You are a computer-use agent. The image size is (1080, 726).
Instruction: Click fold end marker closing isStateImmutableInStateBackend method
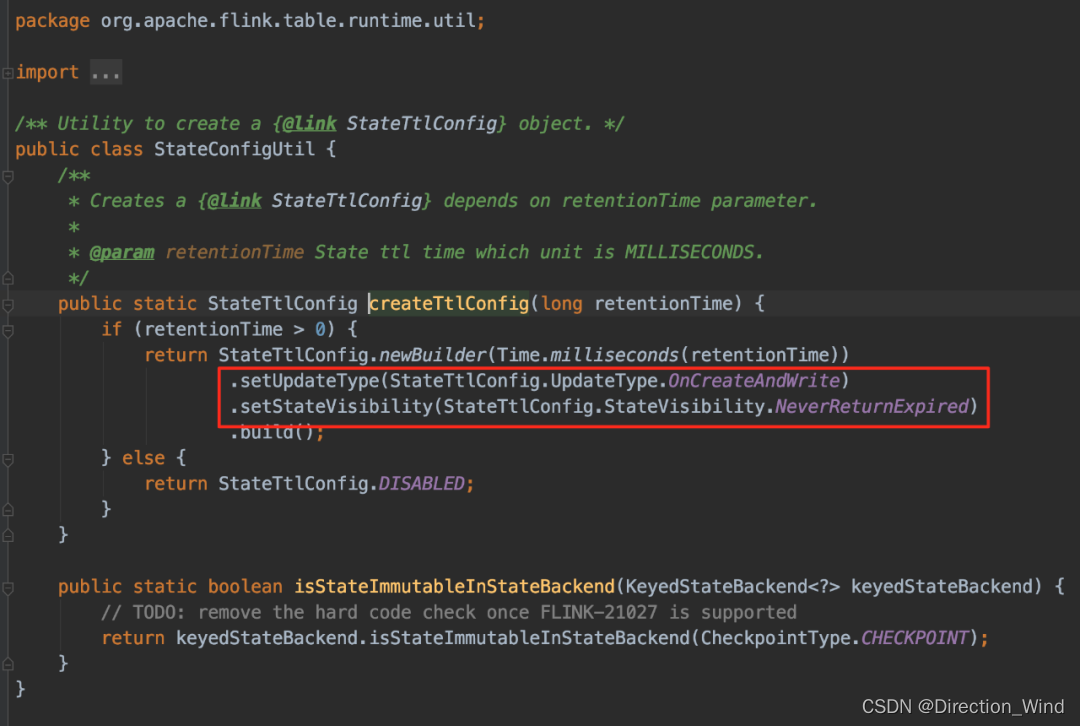(x=8, y=664)
